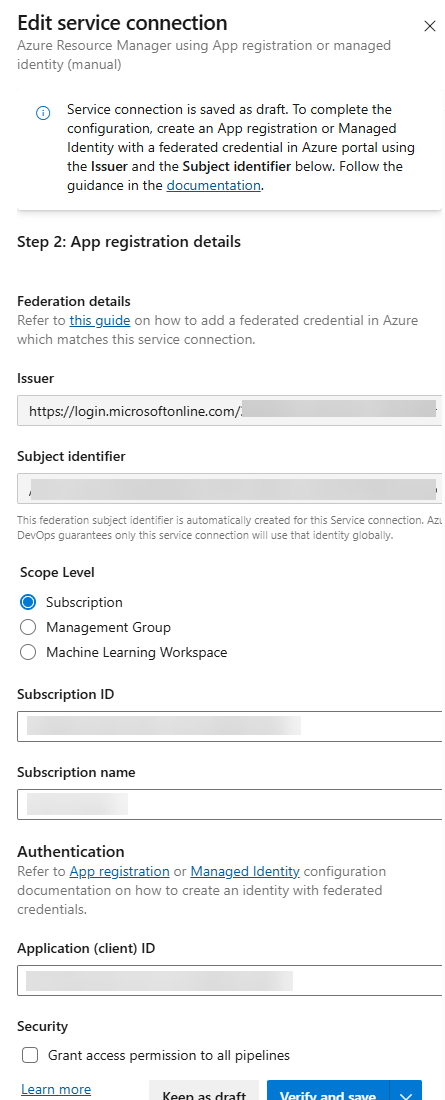The width and height of the screenshot is (445, 1100).
Task: Enable Grant access permission to all pipelines
Action: tap(30, 1055)
